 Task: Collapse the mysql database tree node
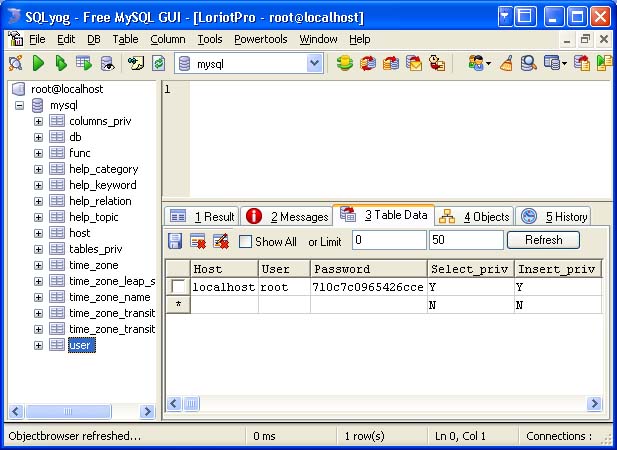[19, 105]
